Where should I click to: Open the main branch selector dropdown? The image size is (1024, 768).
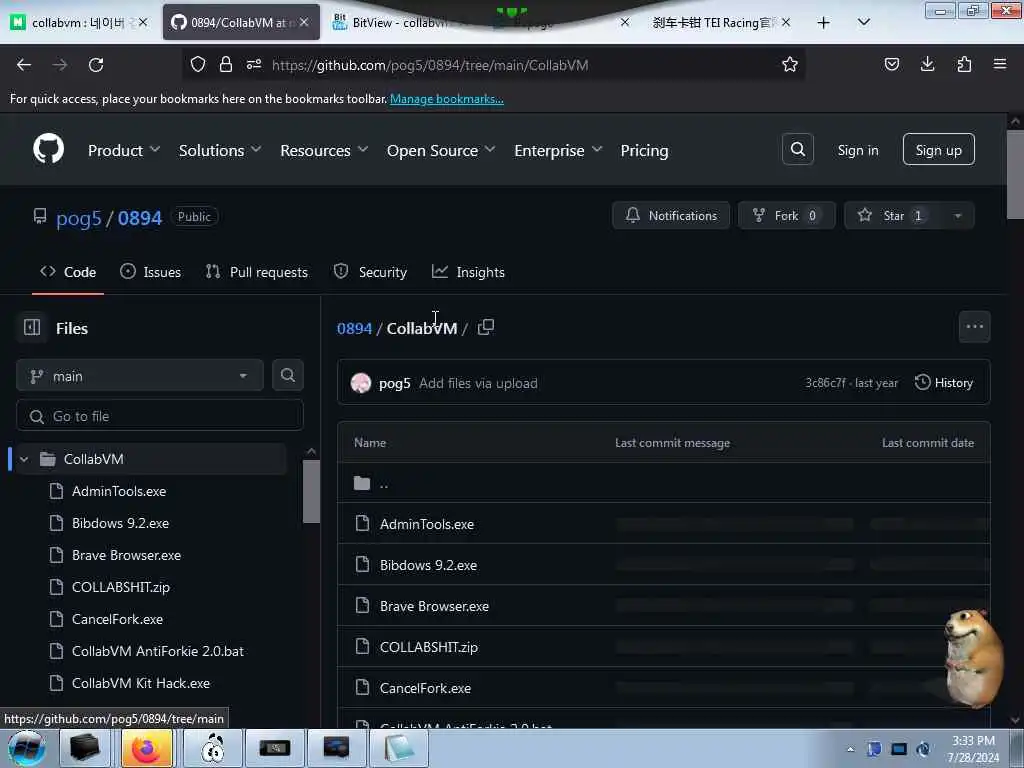pyautogui.click(x=140, y=376)
